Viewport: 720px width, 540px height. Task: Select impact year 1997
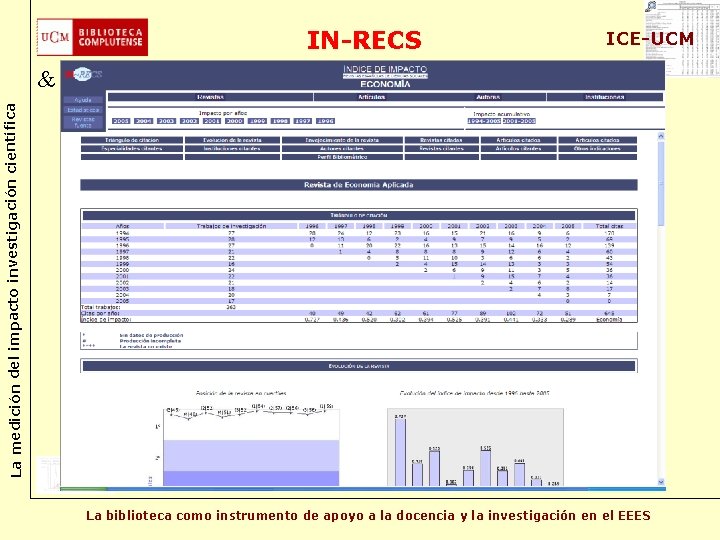tap(303, 121)
